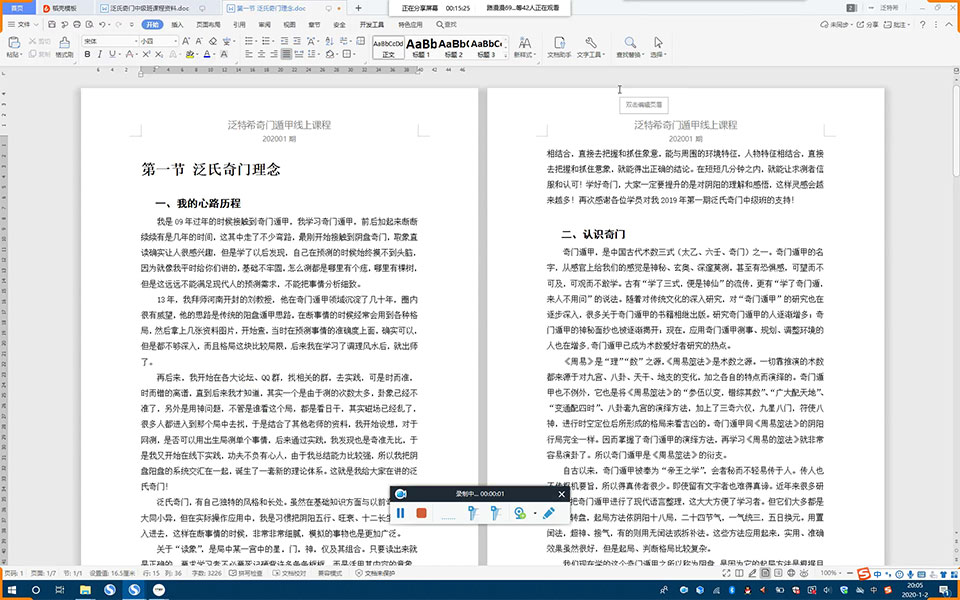Screen dimensions: 960x600
Task: Open the font color dropdown arrow
Action: [213, 54]
